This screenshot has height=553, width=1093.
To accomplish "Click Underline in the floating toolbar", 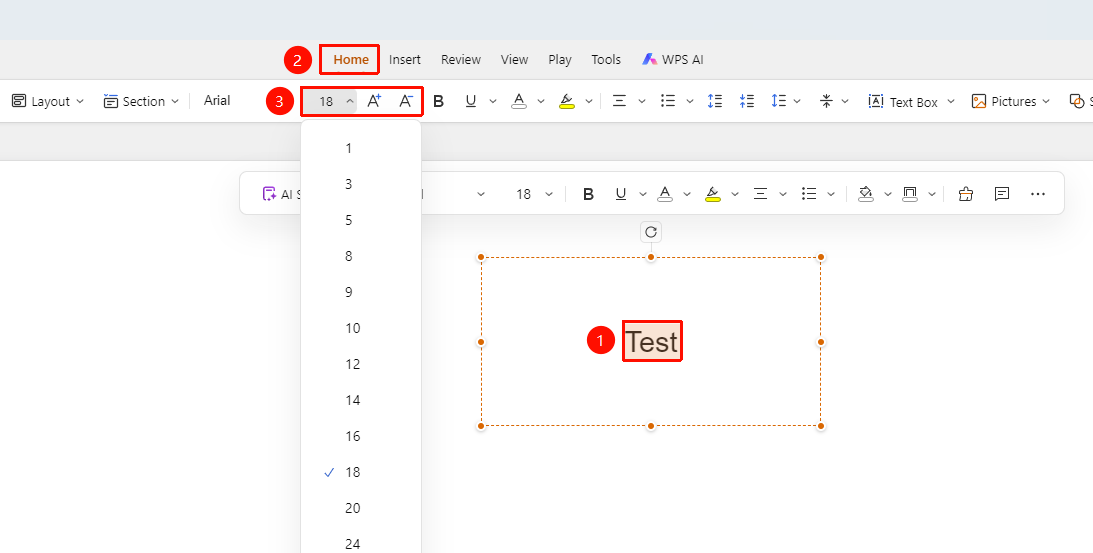I will pyautogui.click(x=621, y=194).
